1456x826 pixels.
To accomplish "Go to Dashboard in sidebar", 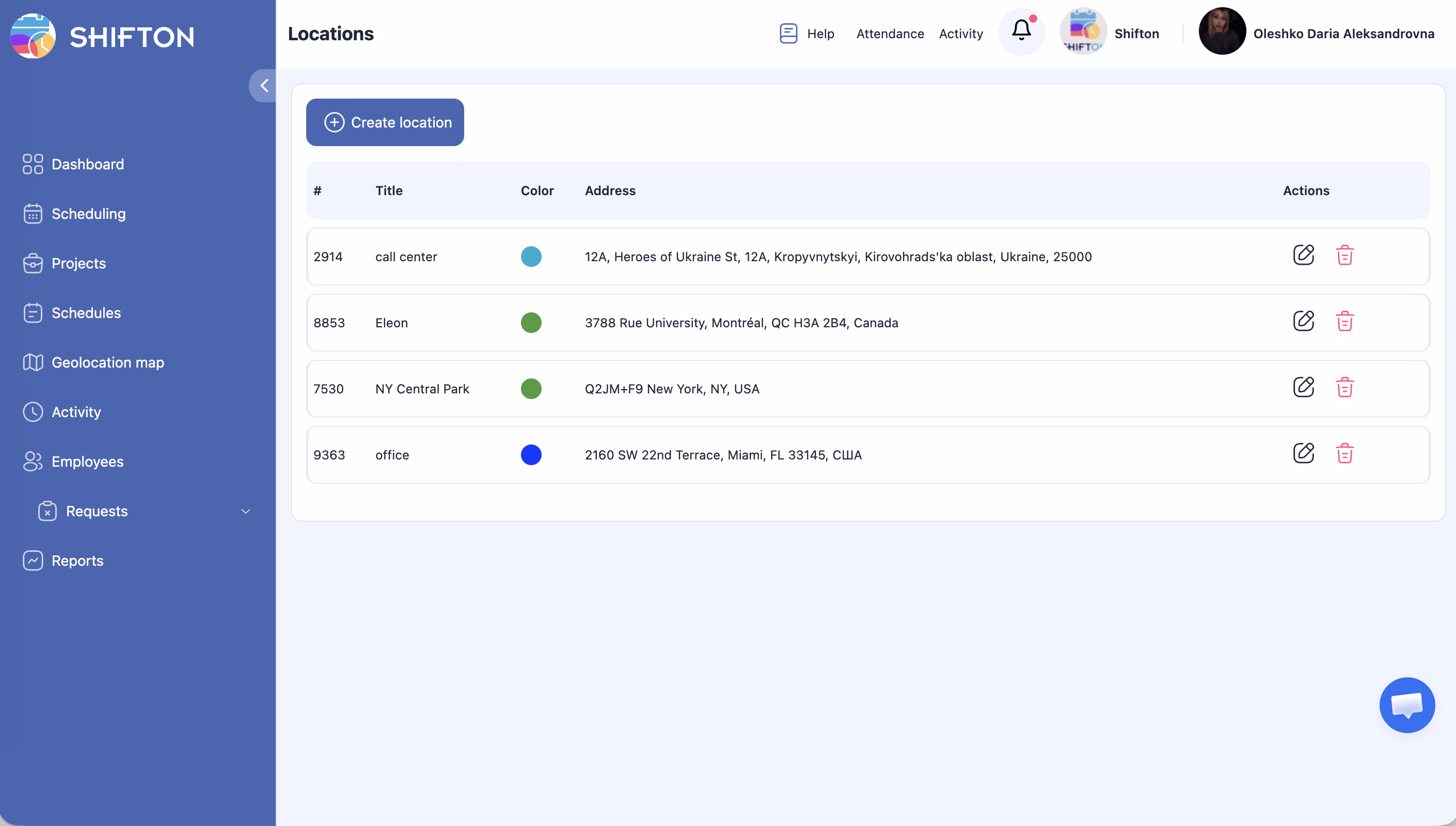I will point(87,164).
